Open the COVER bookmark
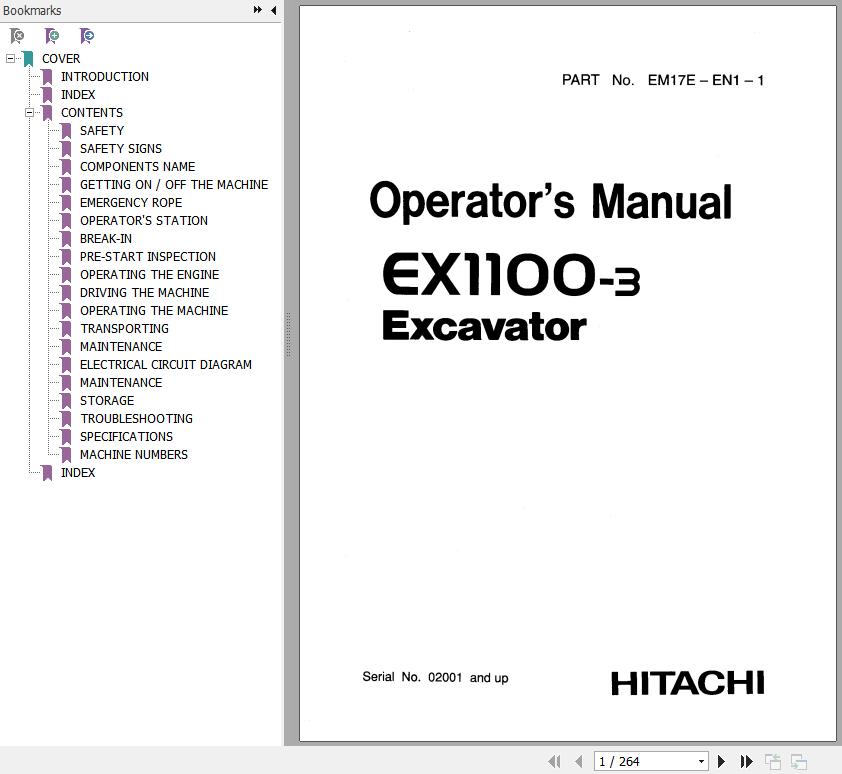 (61, 59)
